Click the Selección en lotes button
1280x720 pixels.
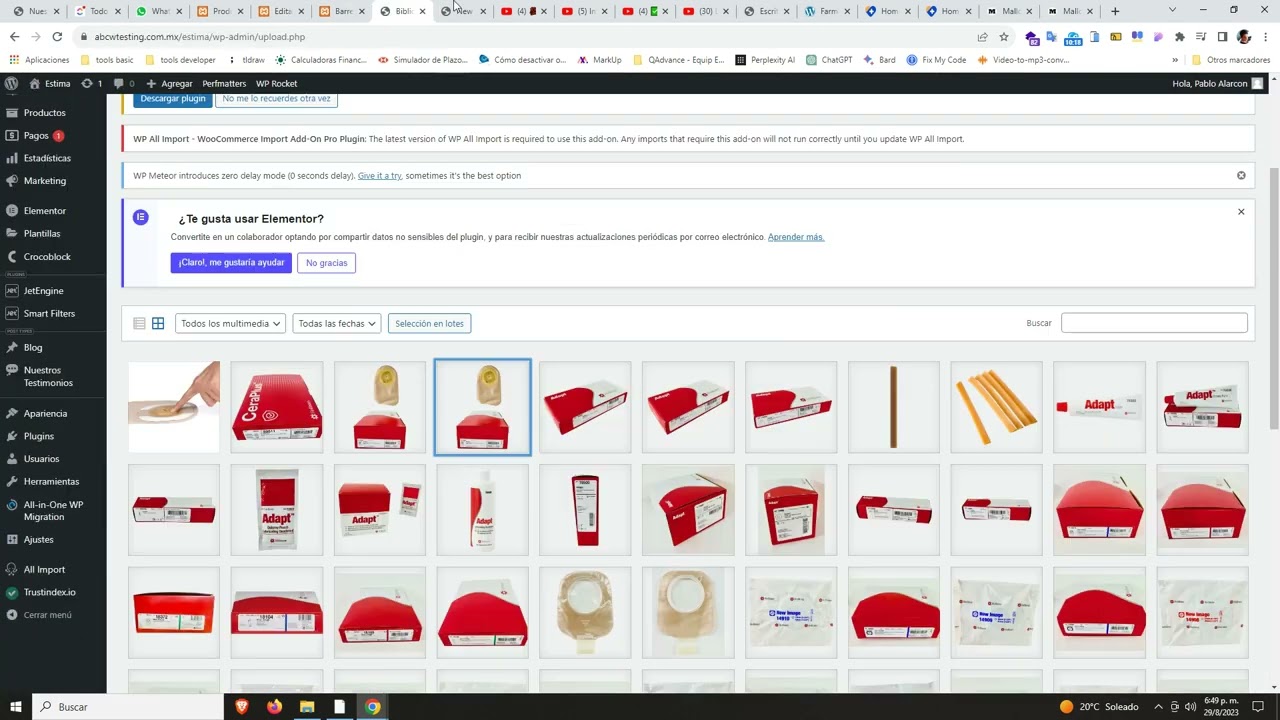click(429, 323)
